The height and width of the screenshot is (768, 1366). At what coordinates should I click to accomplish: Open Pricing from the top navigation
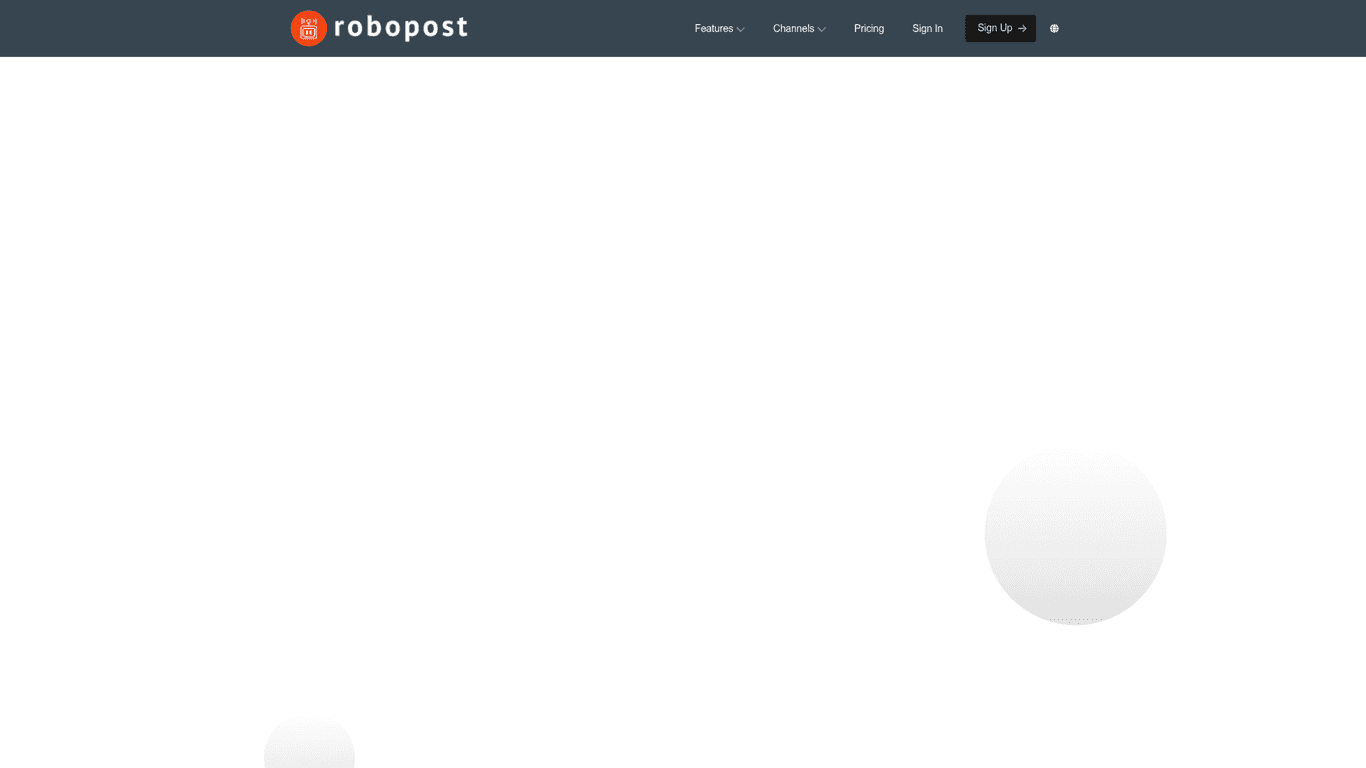[x=868, y=28]
